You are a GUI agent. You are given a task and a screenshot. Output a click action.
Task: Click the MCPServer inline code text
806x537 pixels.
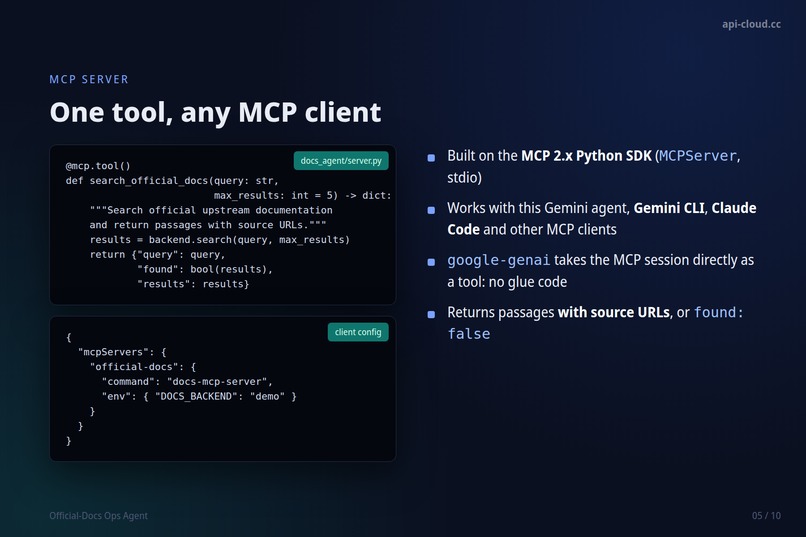[x=698, y=156]
